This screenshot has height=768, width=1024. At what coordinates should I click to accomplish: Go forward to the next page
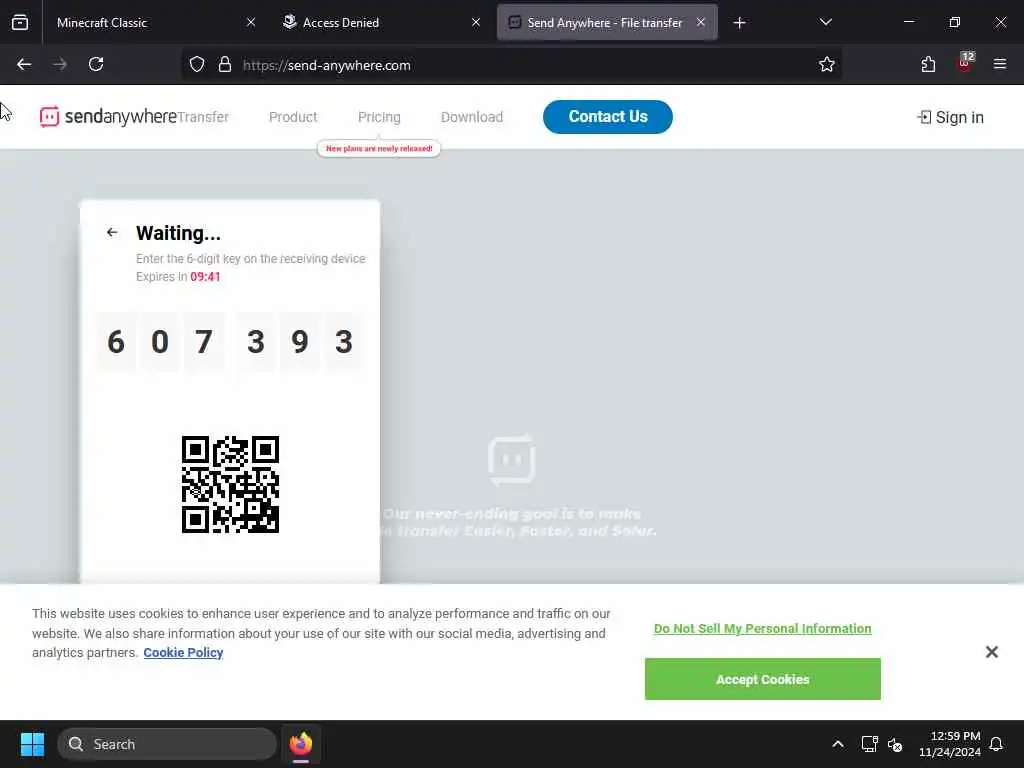pyautogui.click(x=60, y=64)
